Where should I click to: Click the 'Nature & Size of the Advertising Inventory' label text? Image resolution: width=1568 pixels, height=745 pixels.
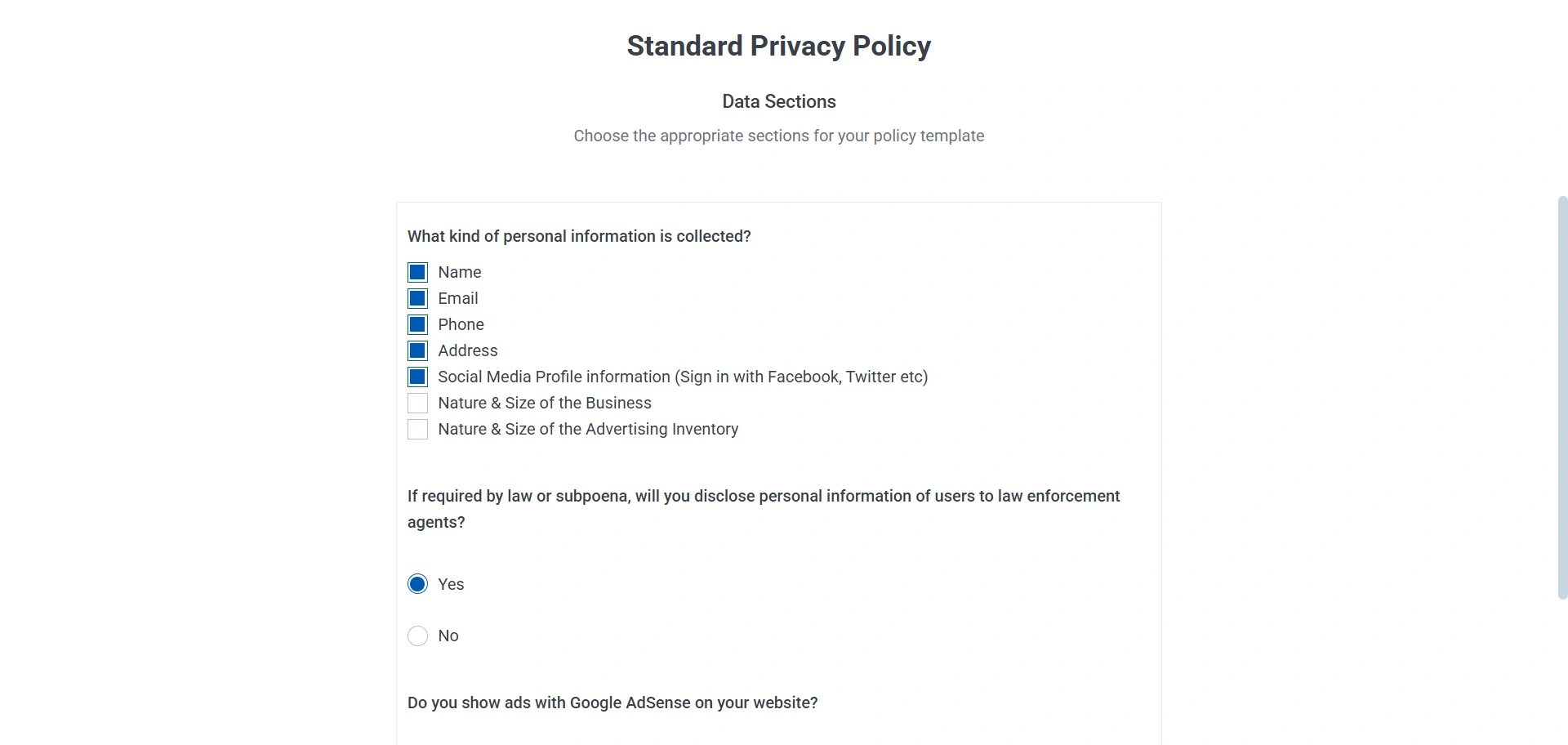(587, 429)
